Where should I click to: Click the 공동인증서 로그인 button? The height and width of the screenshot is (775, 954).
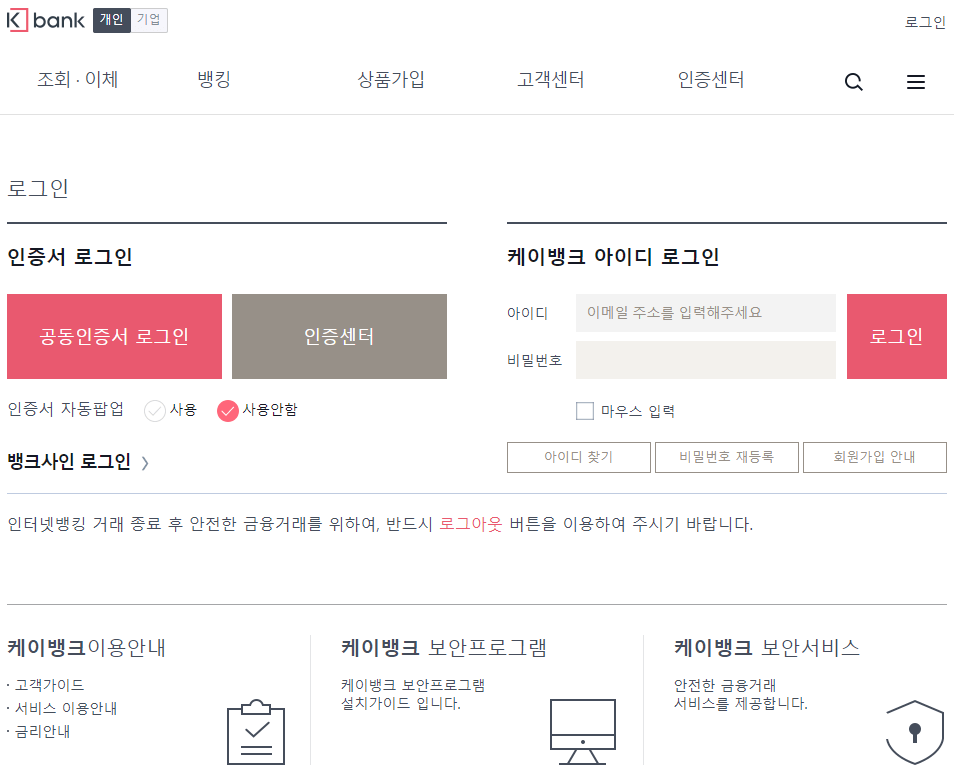pos(113,336)
